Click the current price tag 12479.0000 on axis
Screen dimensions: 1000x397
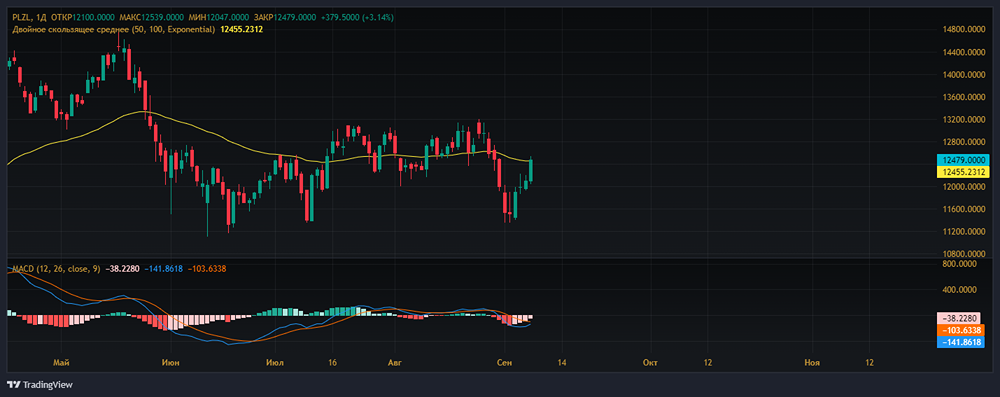963,160
